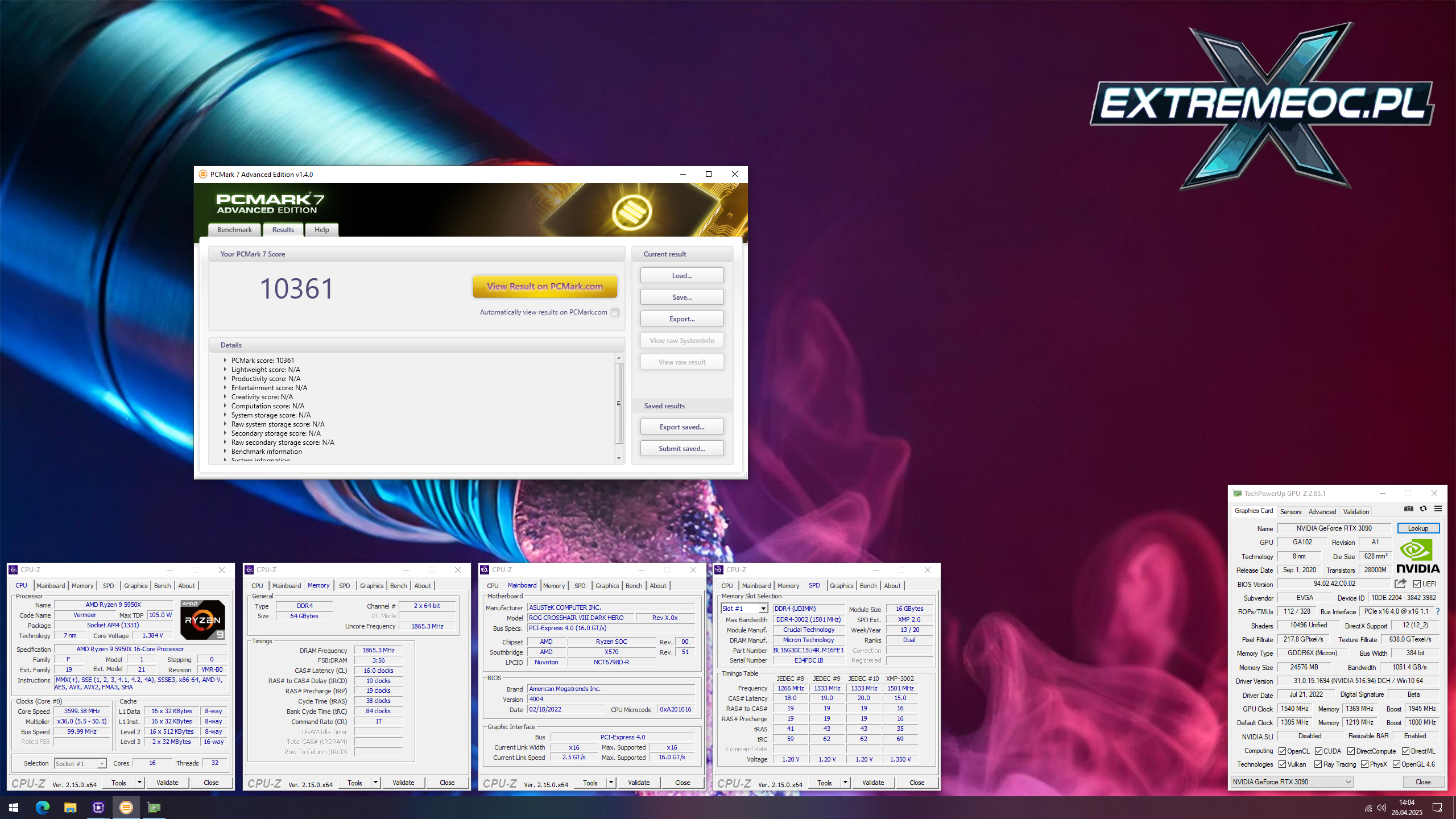Open Tools dropdown arrow in CPU-Z CPU window
Screen dimensions: 1456x819
[139, 783]
